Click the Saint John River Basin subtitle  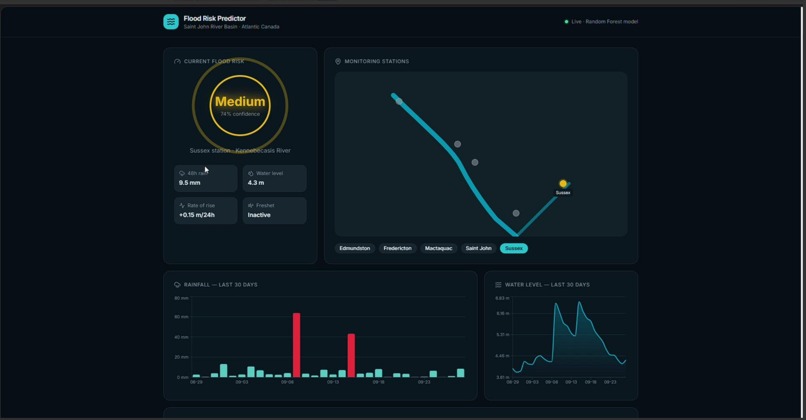point(231,27)
